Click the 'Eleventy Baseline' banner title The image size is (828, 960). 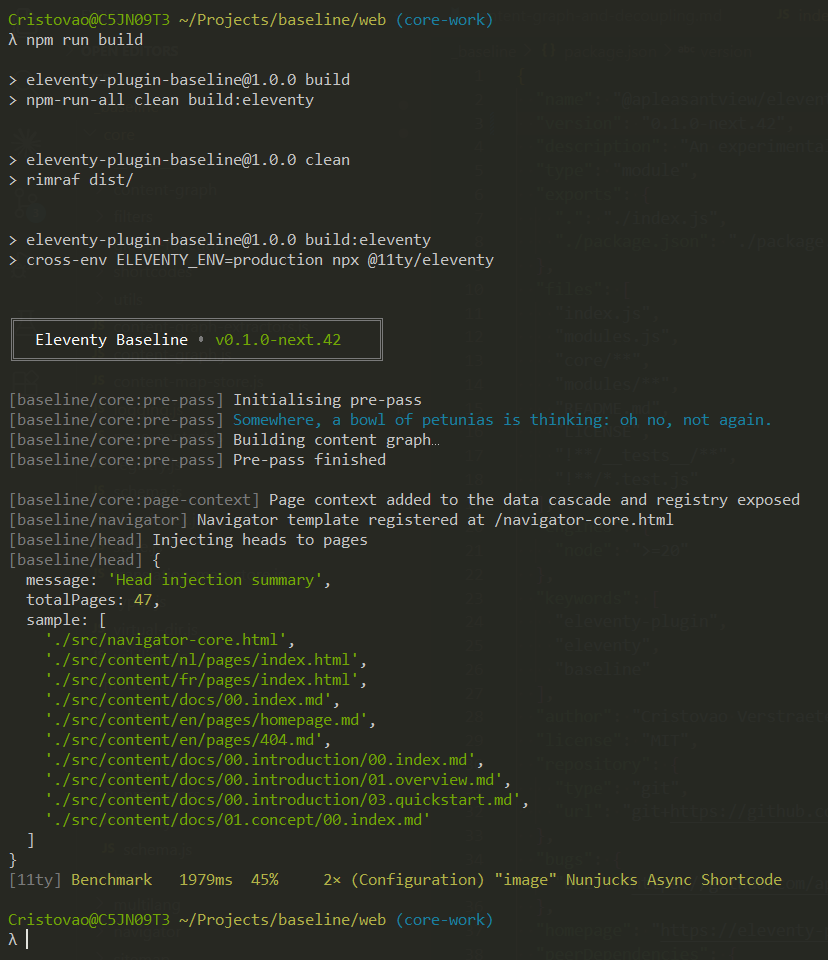(111, 340)
